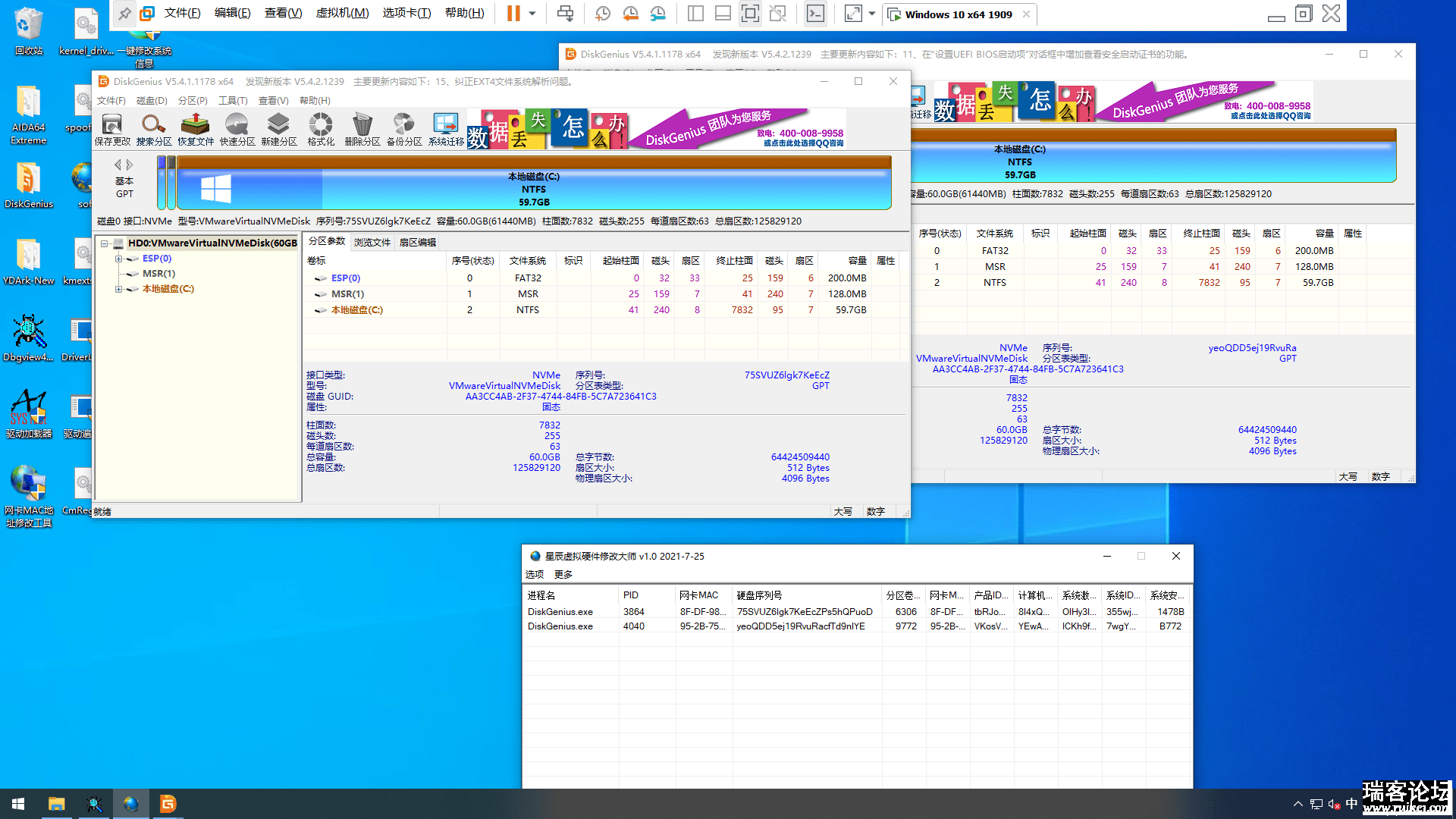Click the 中 IME language indicator in tray
The height and width of the screenshot is (819, 1456).
[1351, 804]
